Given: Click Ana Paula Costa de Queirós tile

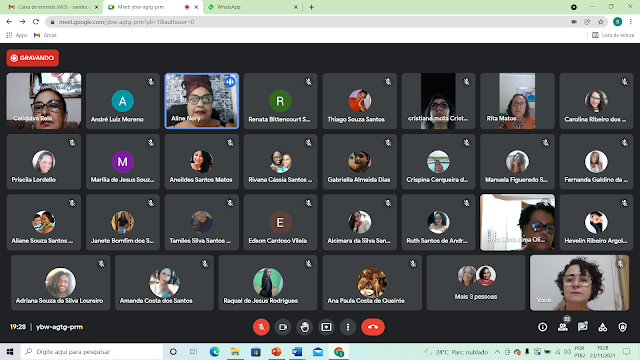Looking at the screenshot, I should coord(372,282).
